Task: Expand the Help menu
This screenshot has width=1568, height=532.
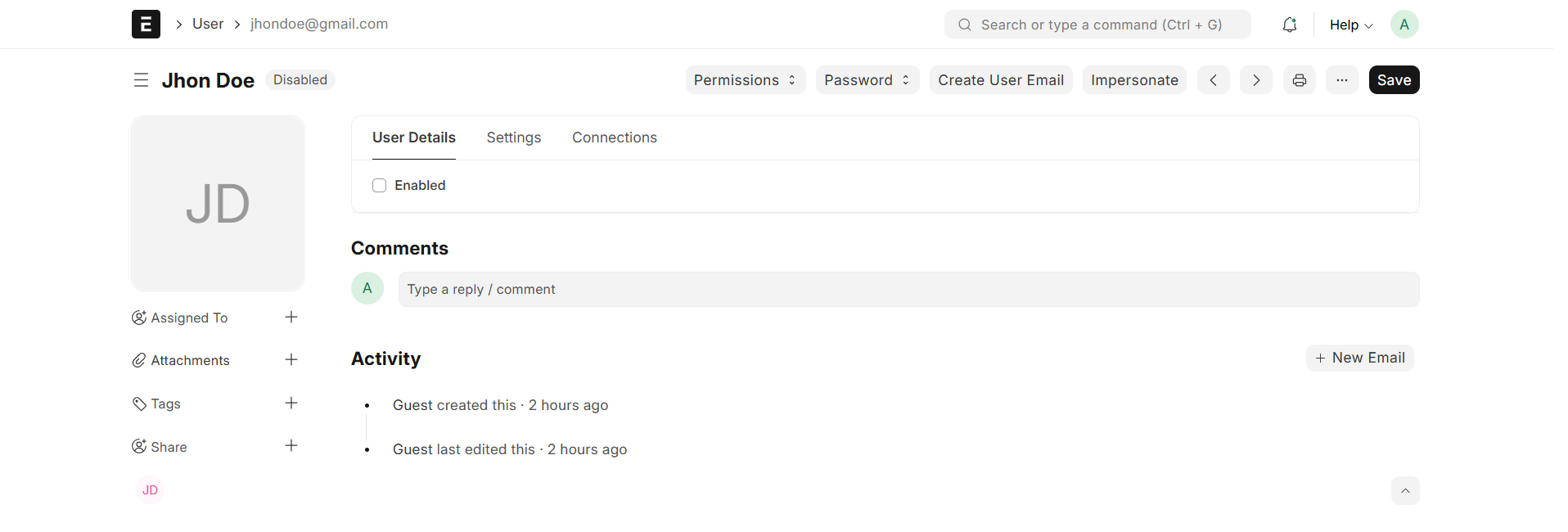Action: click(x=1351, y=25)
